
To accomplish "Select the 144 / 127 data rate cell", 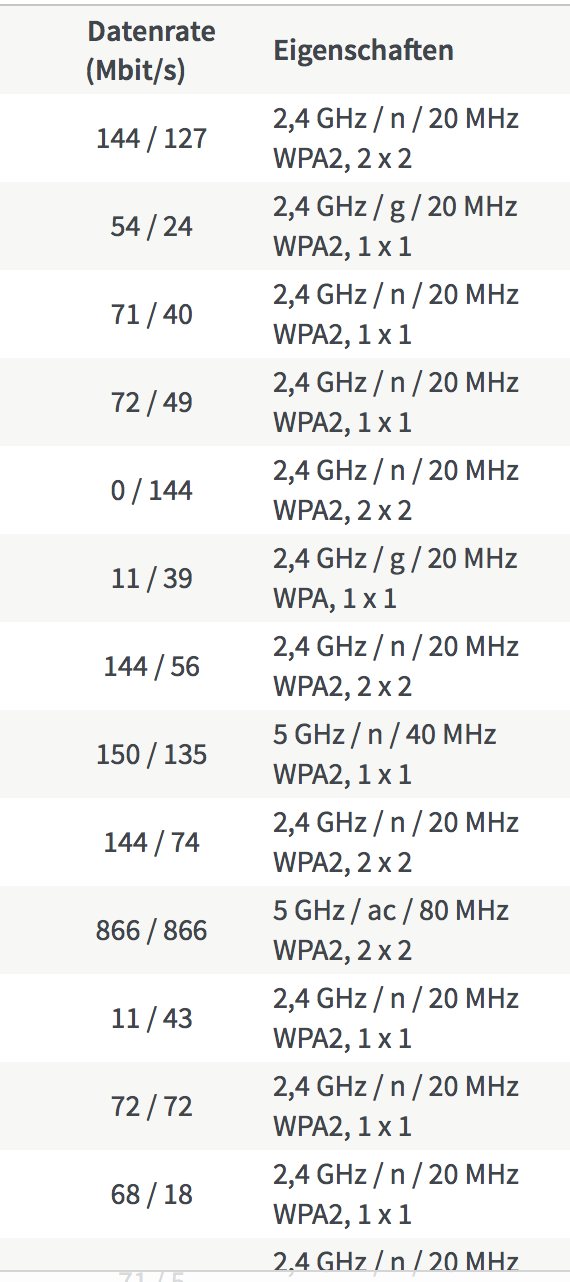I will click(x=151, y=139).
